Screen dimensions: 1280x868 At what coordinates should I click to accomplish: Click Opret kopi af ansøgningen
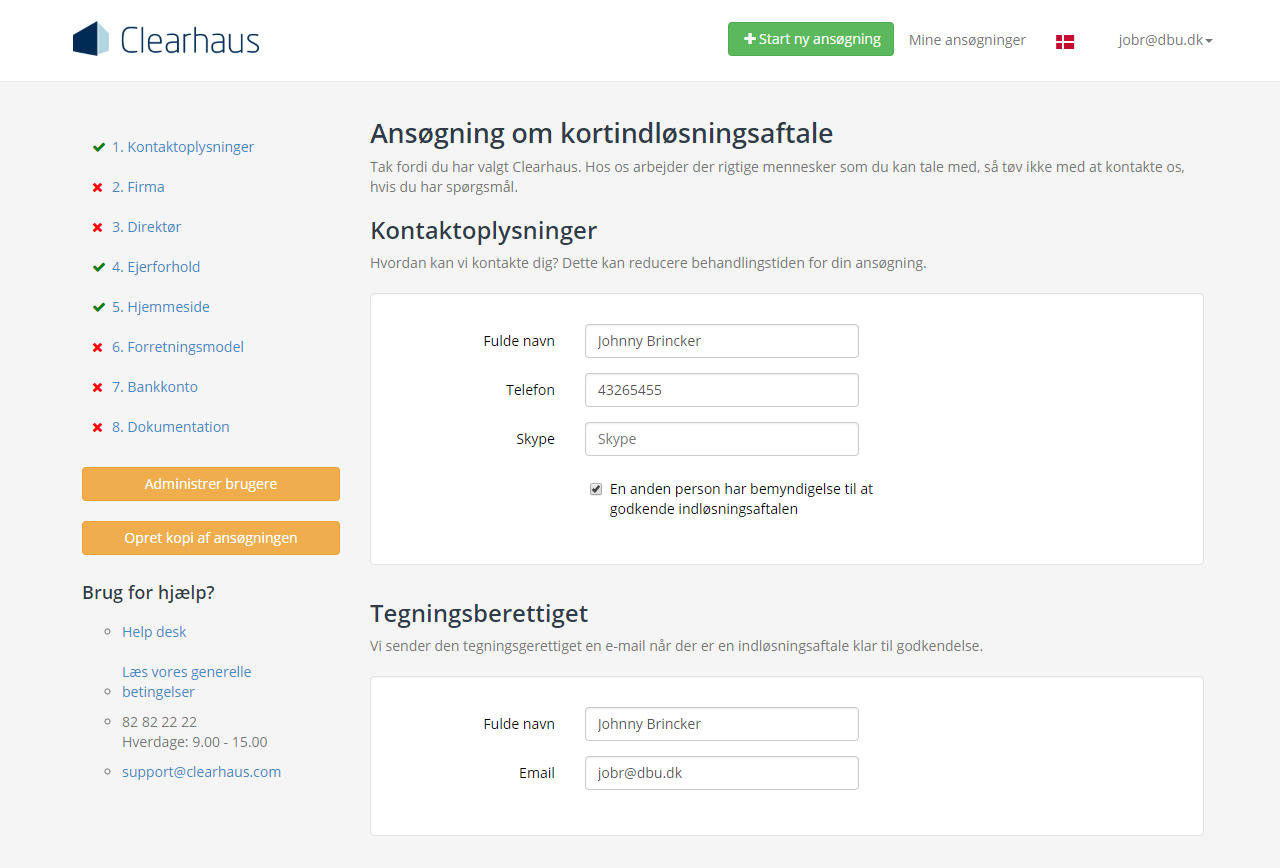coord(211,538)
